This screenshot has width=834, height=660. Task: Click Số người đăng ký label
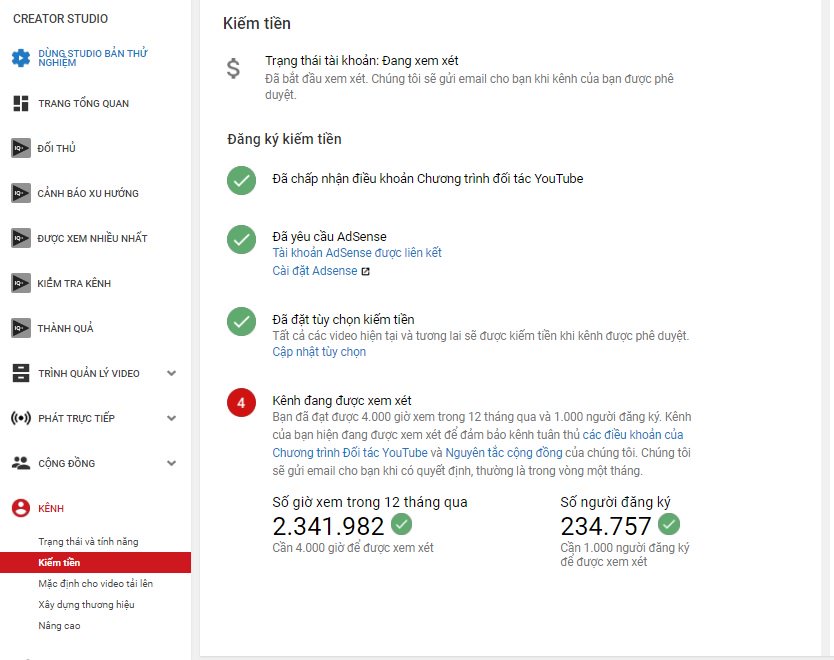coord(615,502)
